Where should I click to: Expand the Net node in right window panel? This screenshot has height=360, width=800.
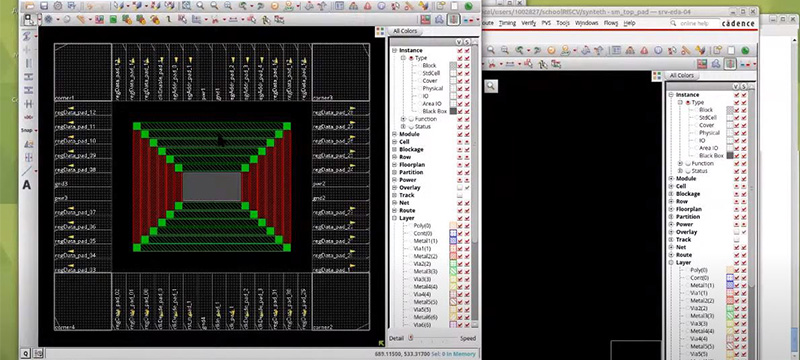(x=671, y=247)
